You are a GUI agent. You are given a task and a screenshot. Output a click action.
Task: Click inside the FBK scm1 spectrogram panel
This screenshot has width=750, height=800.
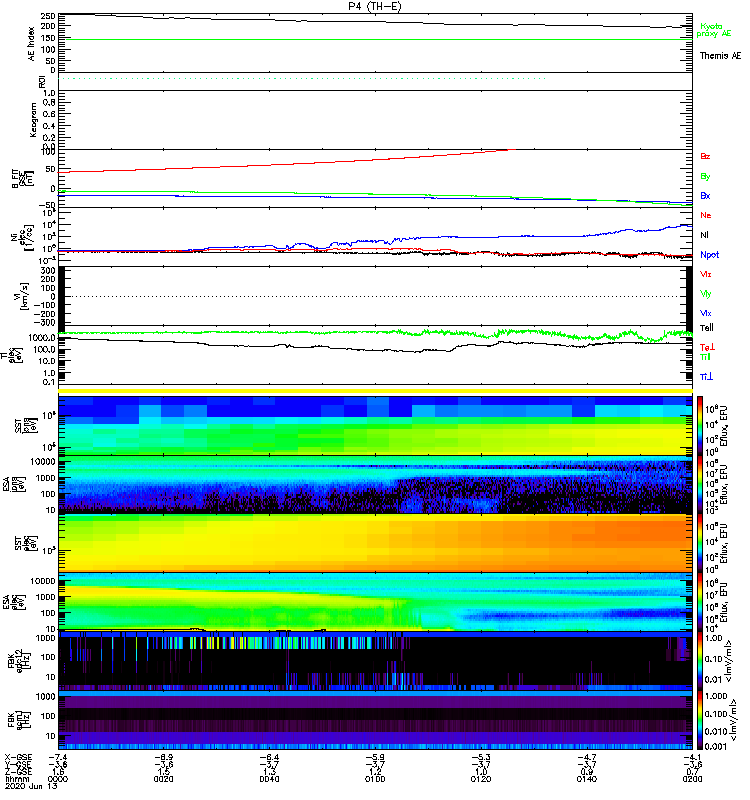click(x=375, y=719)
